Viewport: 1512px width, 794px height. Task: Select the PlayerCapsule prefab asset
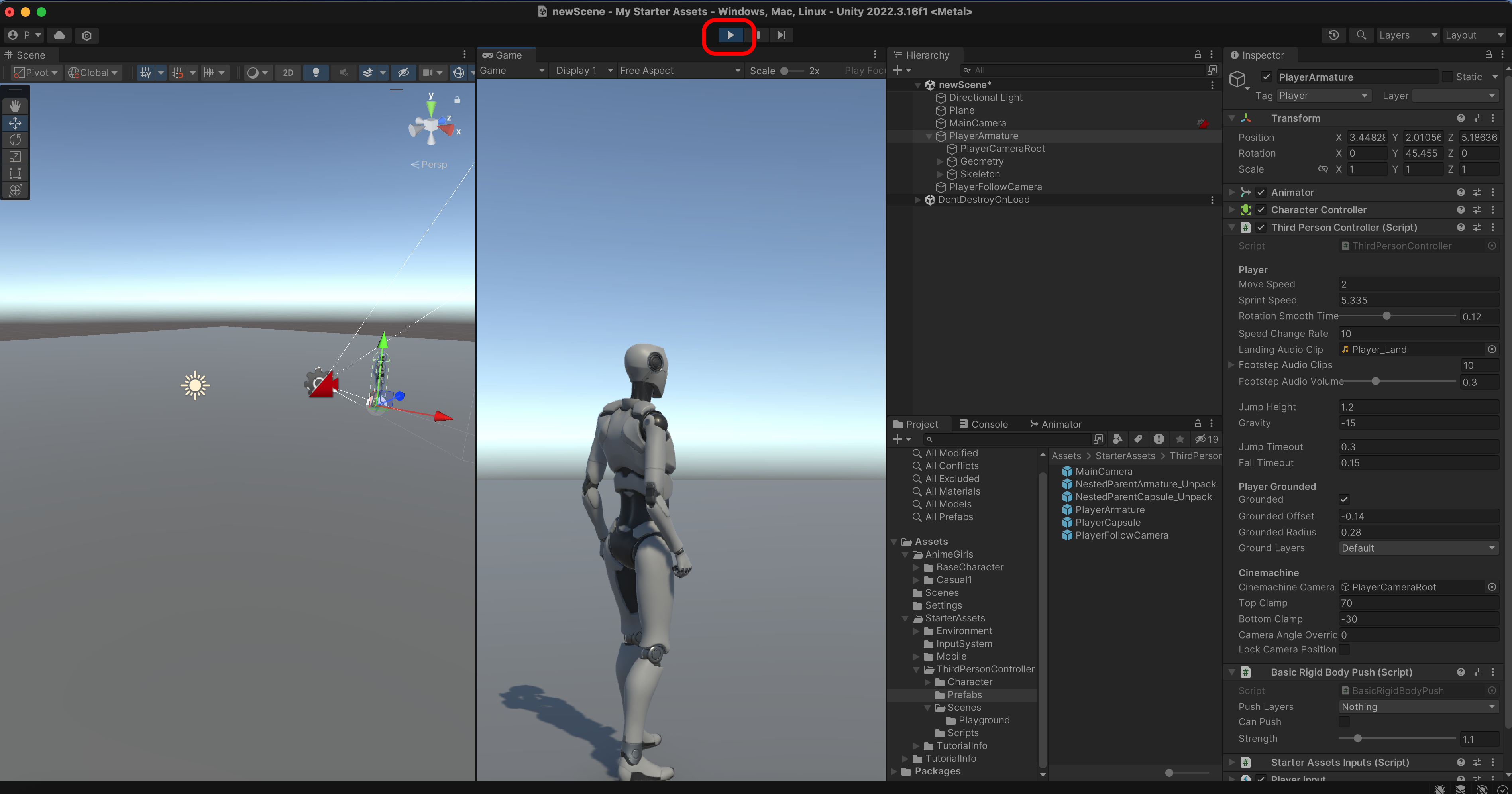[x=1107, y=522]
